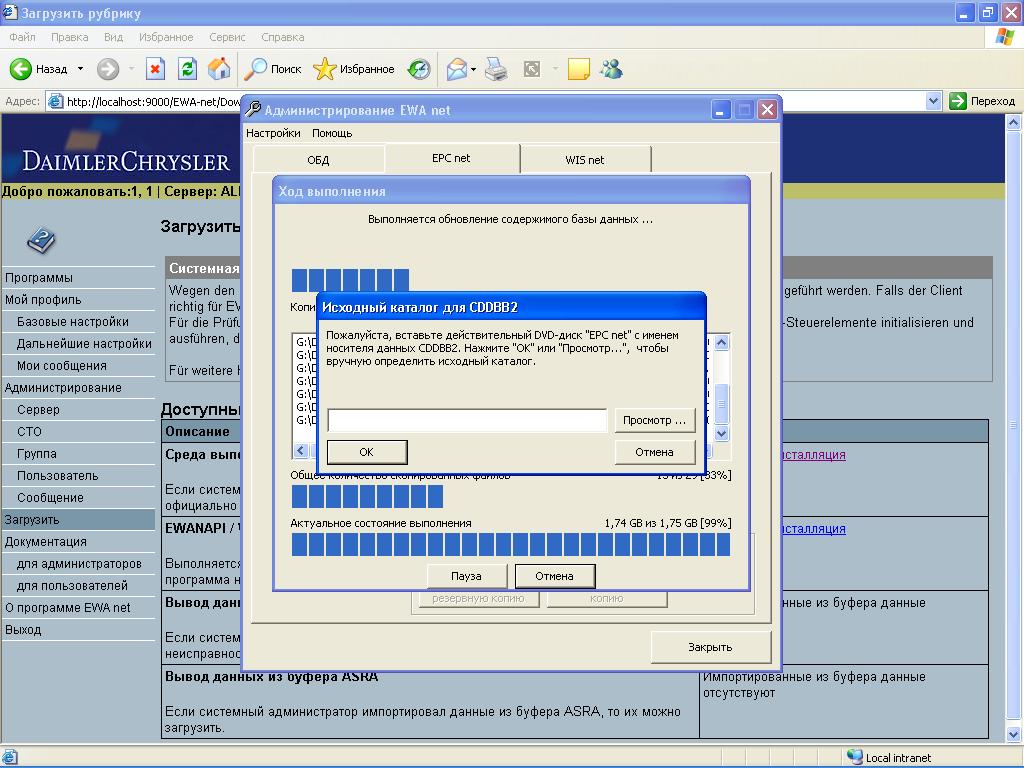The image size is (1024, 768).
Task: Refresh the page in Internet Explorer
Action: [187, 69]
